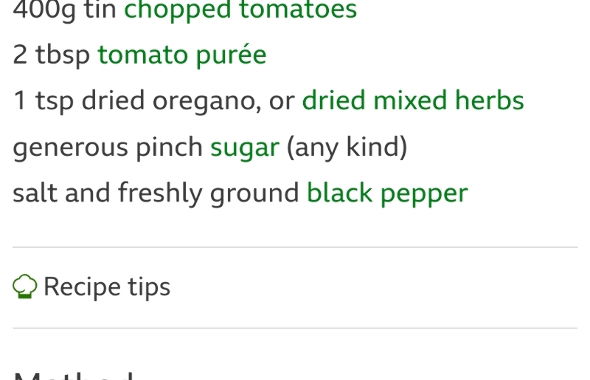
Task: Click the word 'herbs' in the green link
Action: coord(489,100)
